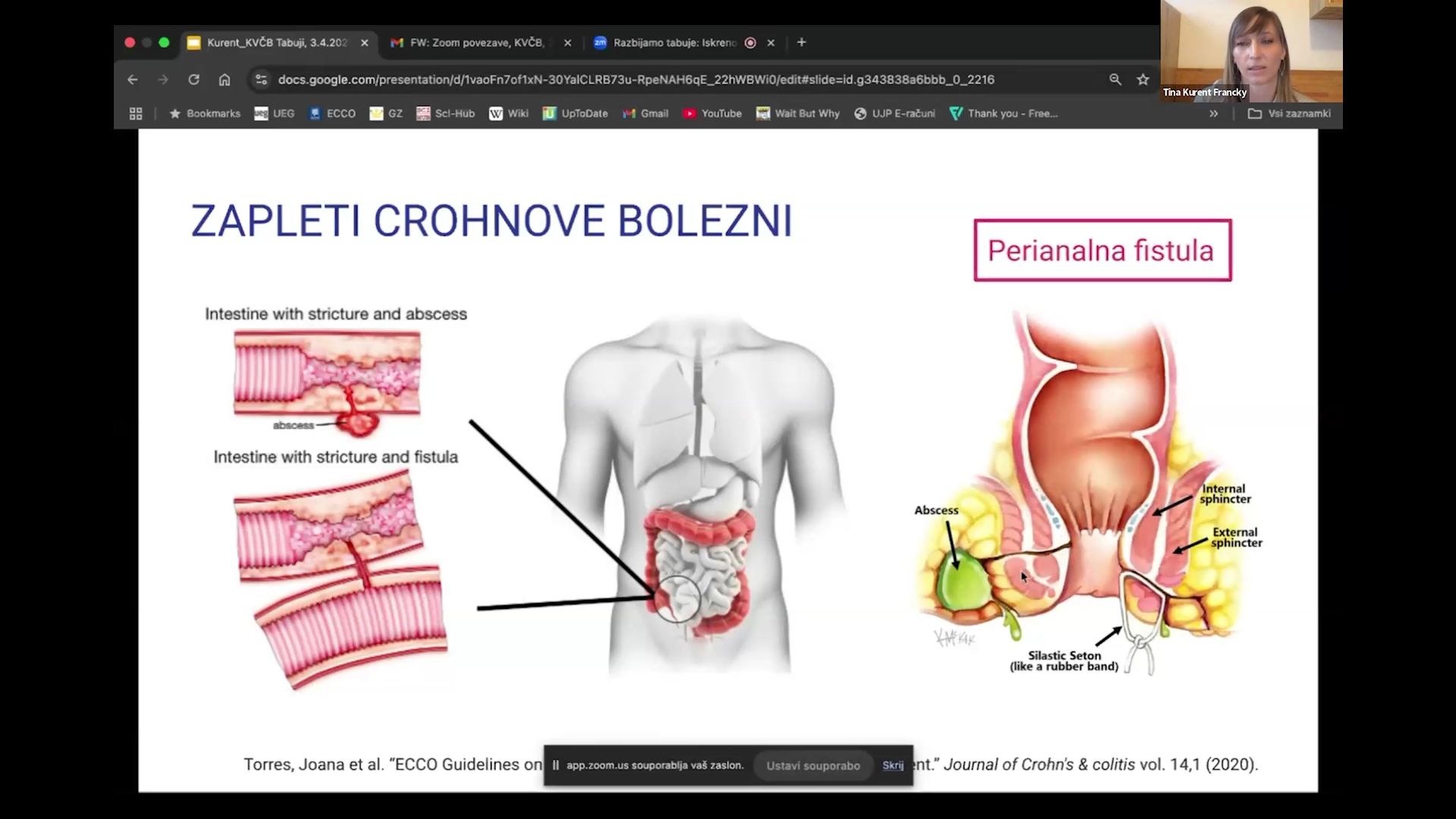Viewport: 1456px width, 819px height.
Task: Bookmark this page with the star icon
Action: click(x=1143, y=80)
